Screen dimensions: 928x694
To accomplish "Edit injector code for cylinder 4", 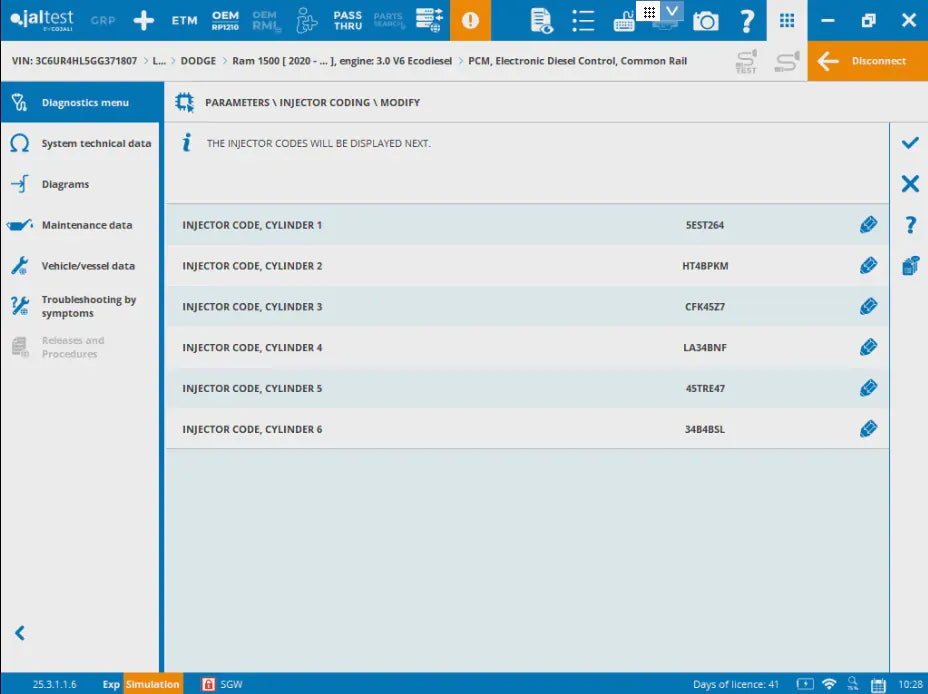I will pyautogui.click(x=868, y=347).
